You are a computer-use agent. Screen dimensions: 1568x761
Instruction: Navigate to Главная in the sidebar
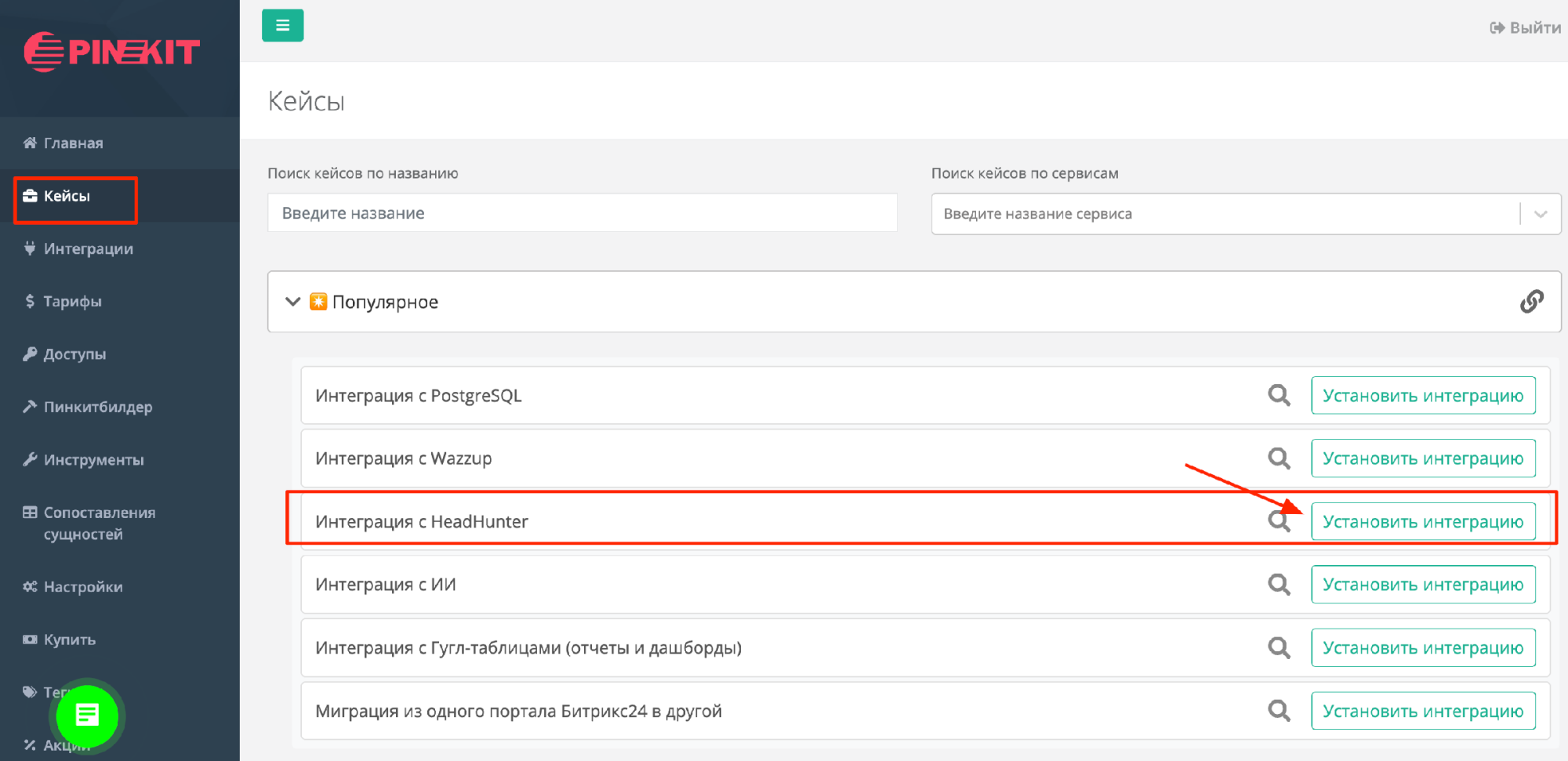(x=73, y=143)
